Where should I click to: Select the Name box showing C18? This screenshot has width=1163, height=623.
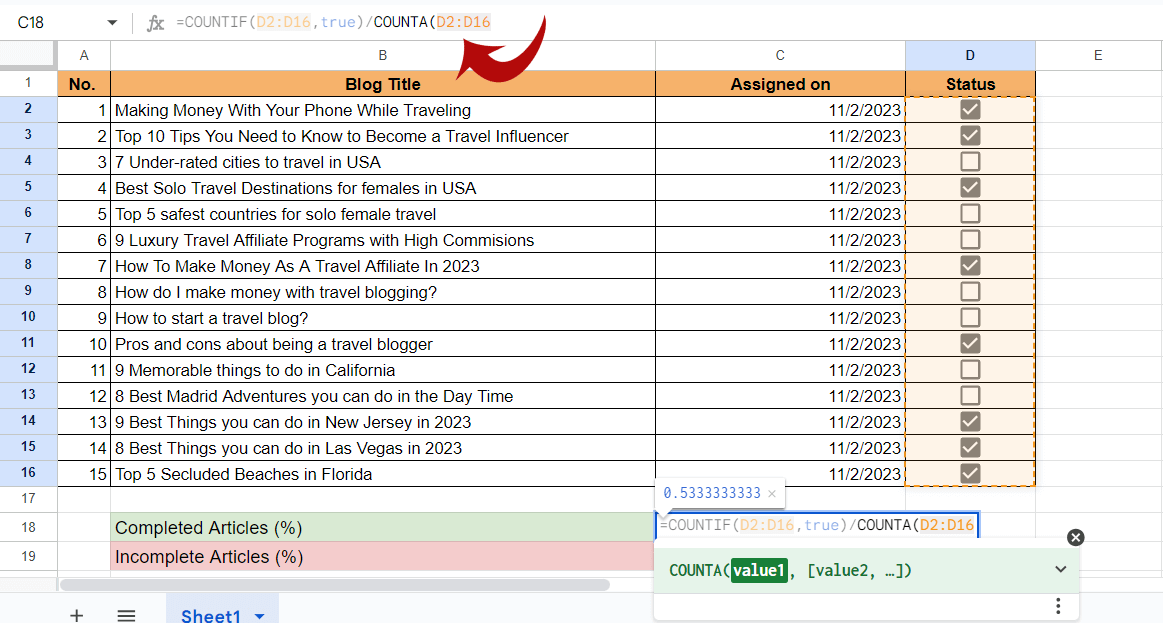pos(30,23)
